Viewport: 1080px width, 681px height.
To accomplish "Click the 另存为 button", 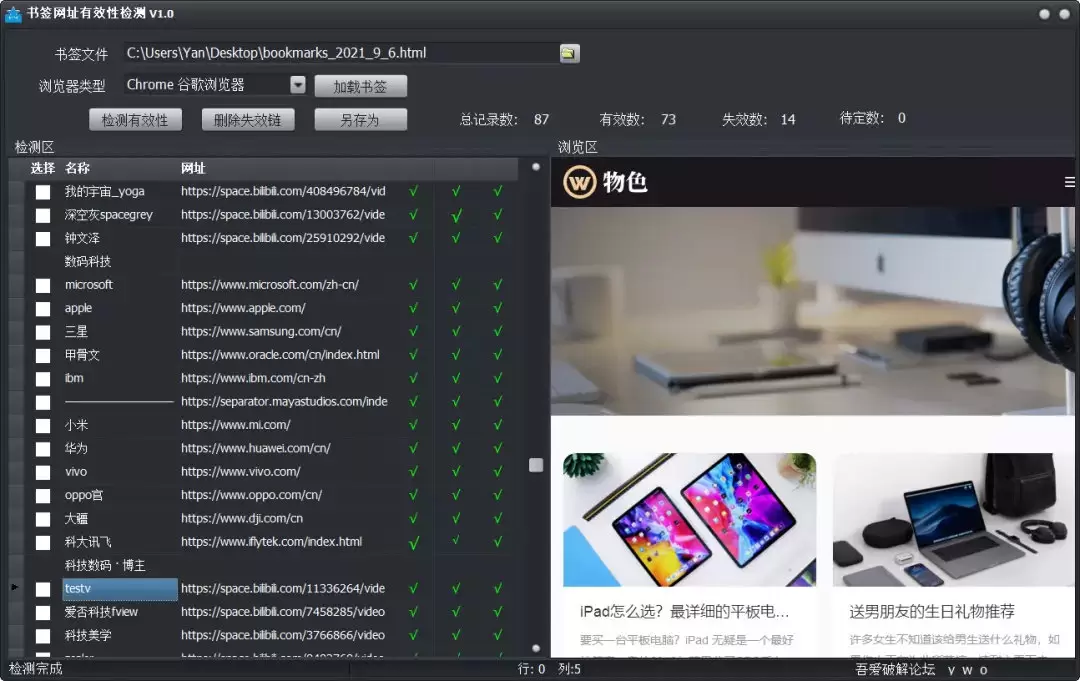I will click(360, 120).
